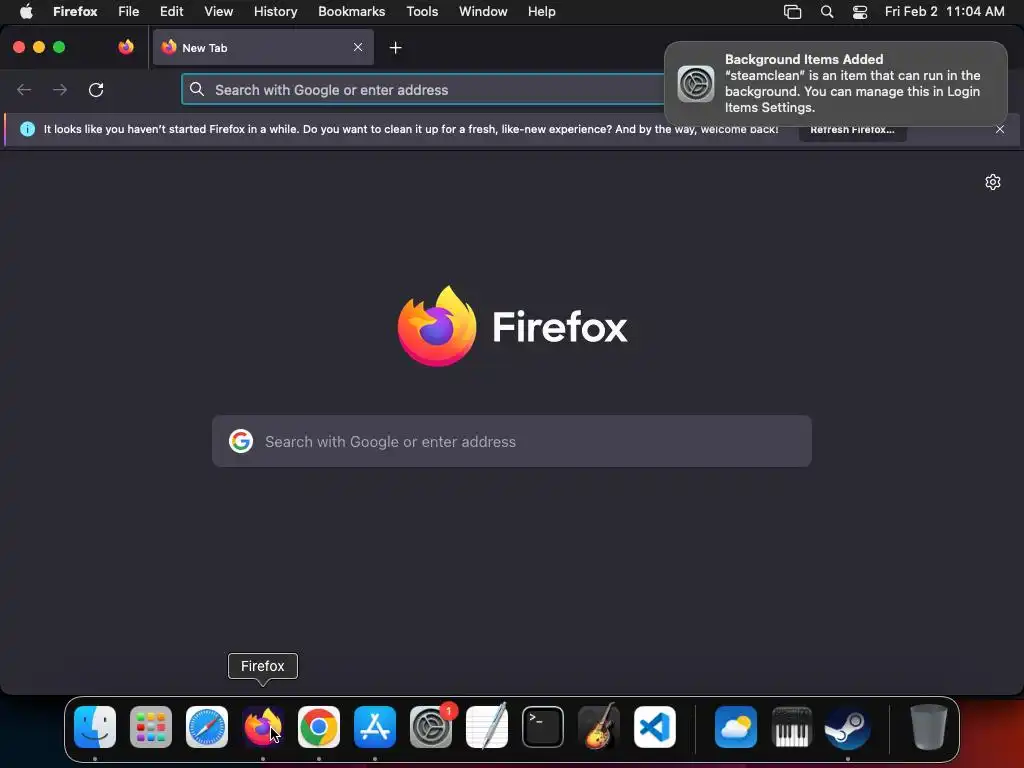1024x768 pixels.
Task: Focus the address bar search field
Action: 424,90
